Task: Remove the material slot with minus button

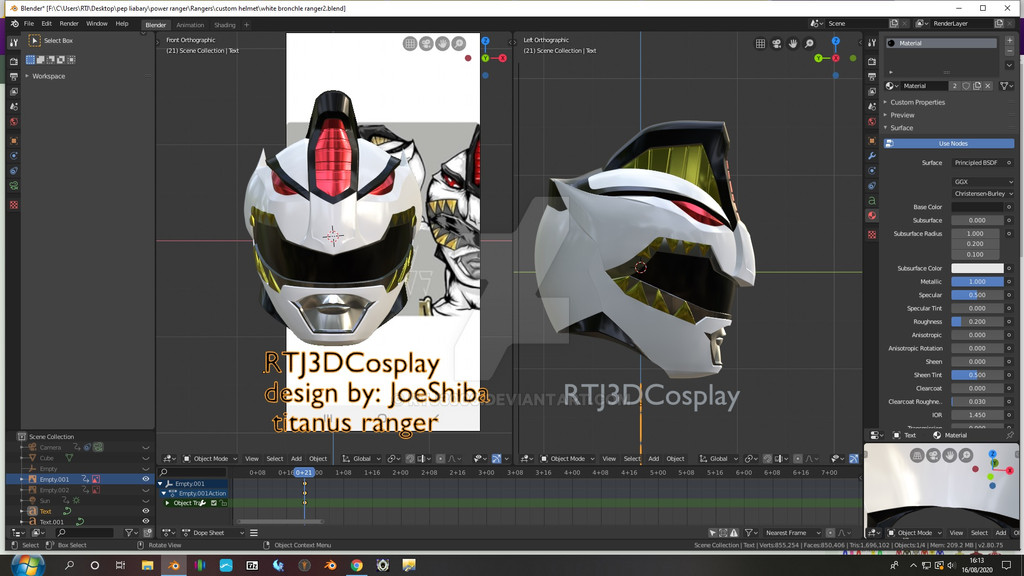Action: click(x=1009, y=52)
